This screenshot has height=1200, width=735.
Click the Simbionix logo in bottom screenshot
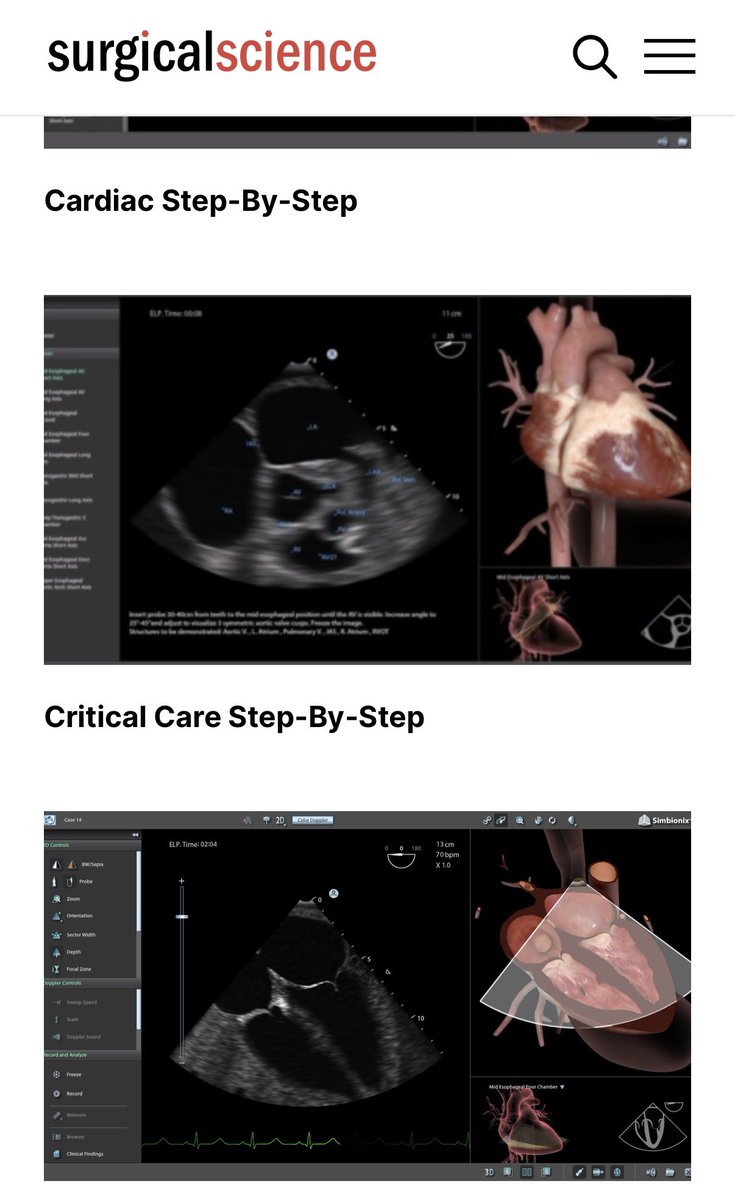click(x=664, y=821)
